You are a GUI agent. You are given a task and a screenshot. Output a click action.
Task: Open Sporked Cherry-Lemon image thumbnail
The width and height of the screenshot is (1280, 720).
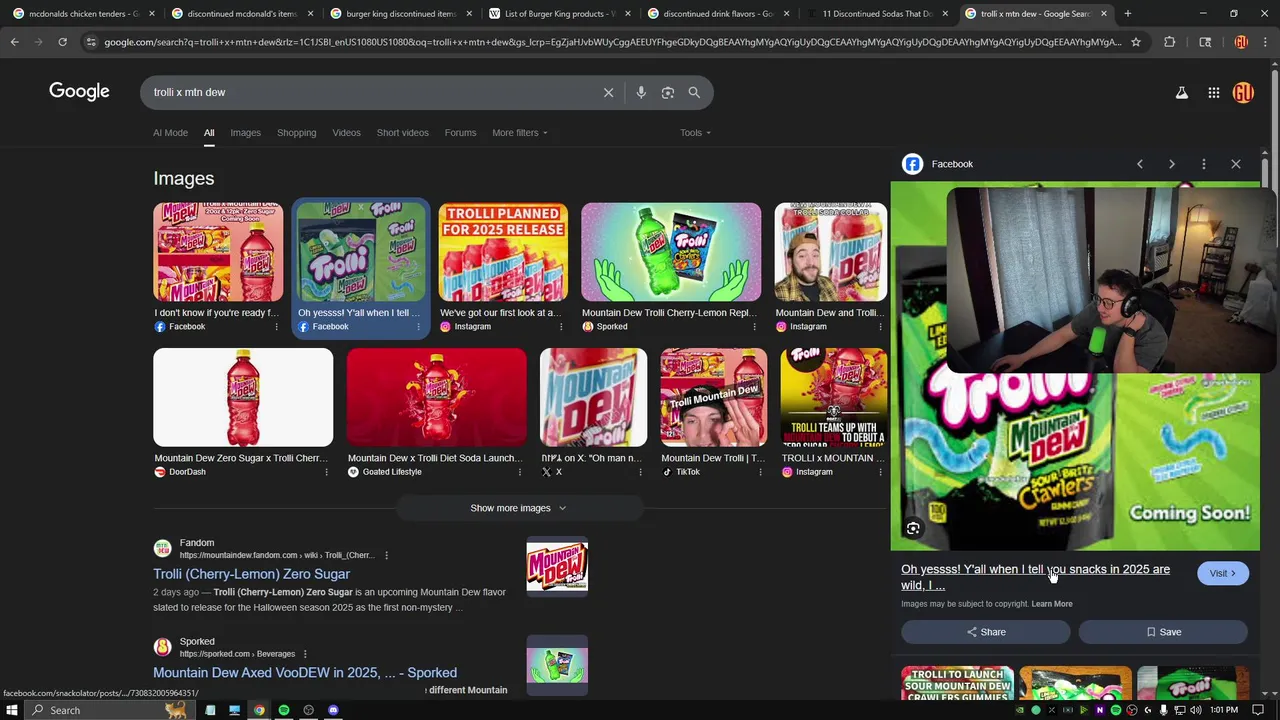tap(671, 252)
